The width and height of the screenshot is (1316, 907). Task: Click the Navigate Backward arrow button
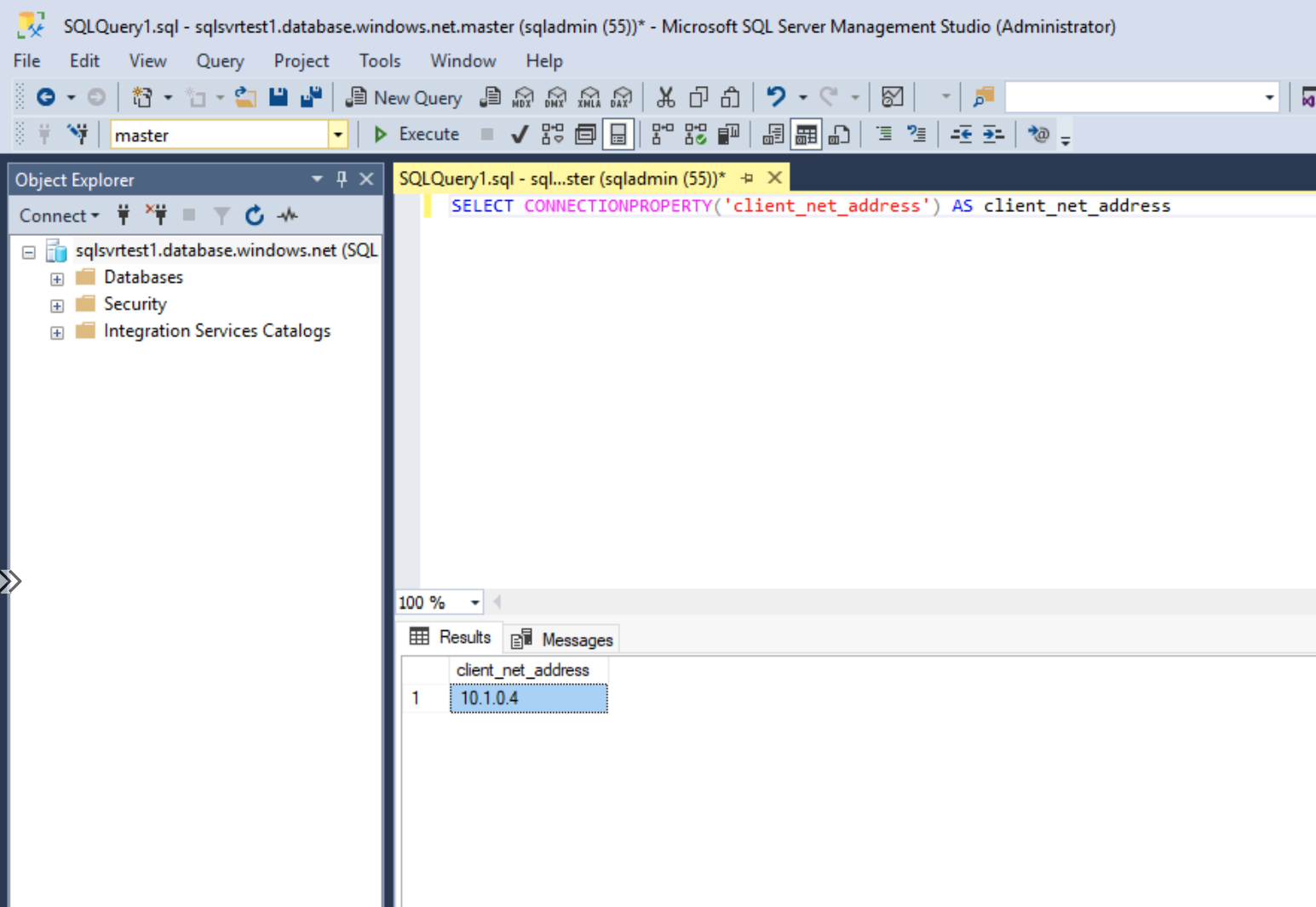[46, 97]
